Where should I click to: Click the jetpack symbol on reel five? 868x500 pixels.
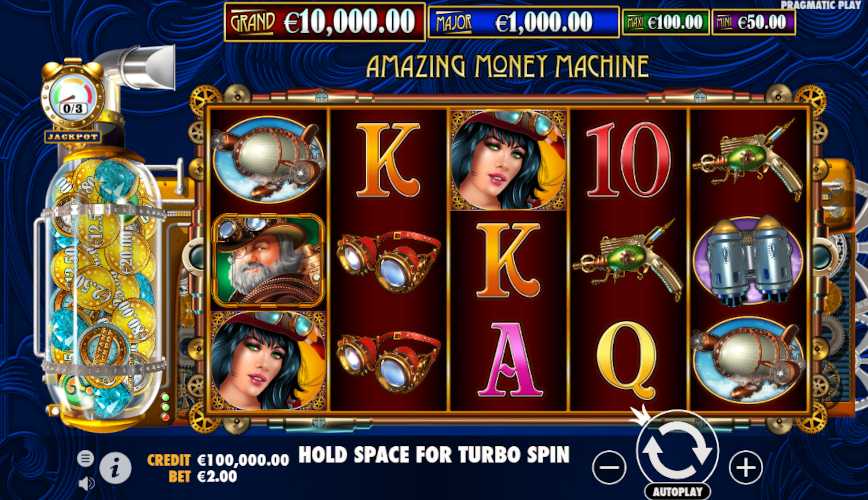coord(748,260)
